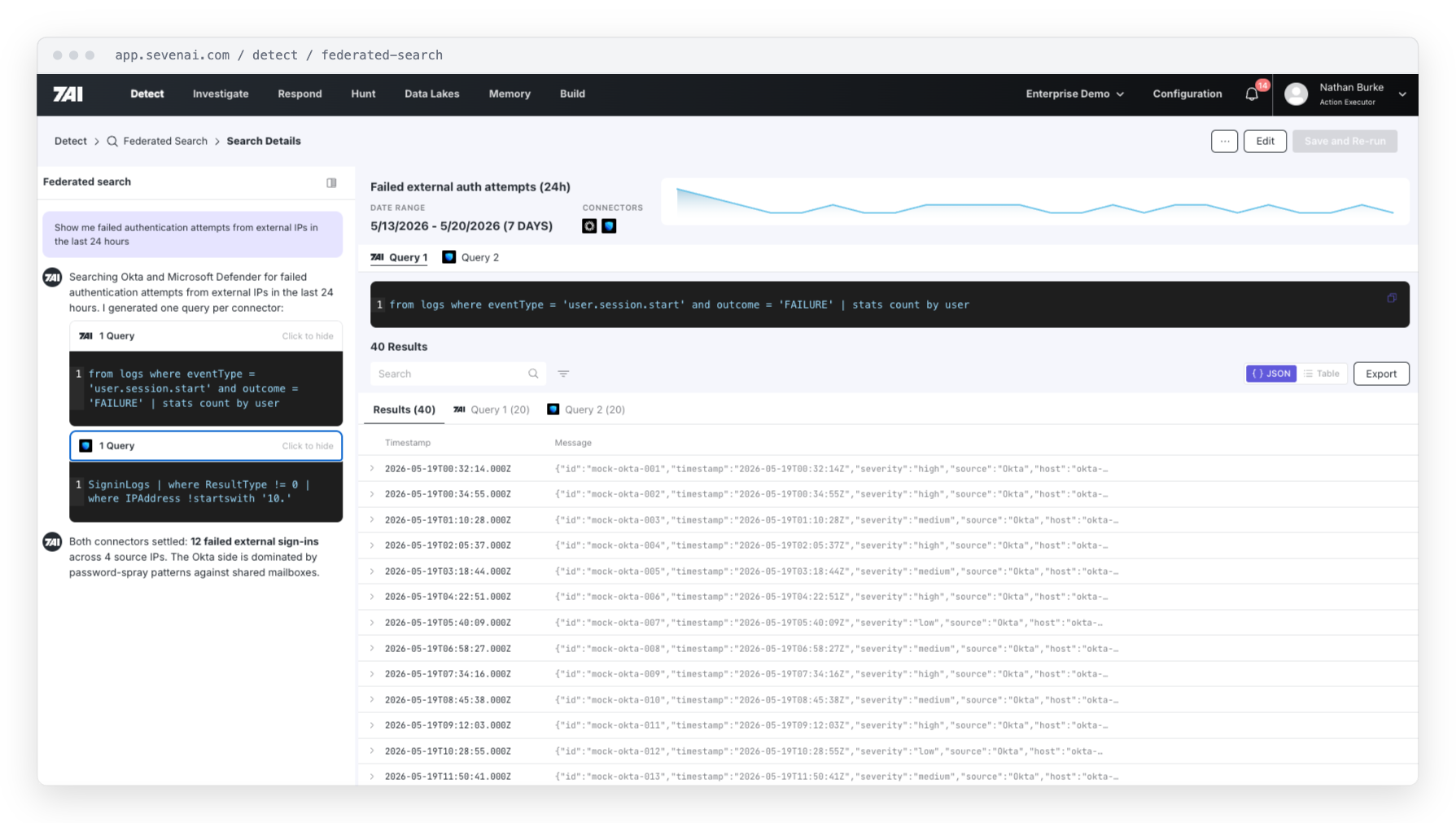Switch results view to JSON

(1270, 374)
